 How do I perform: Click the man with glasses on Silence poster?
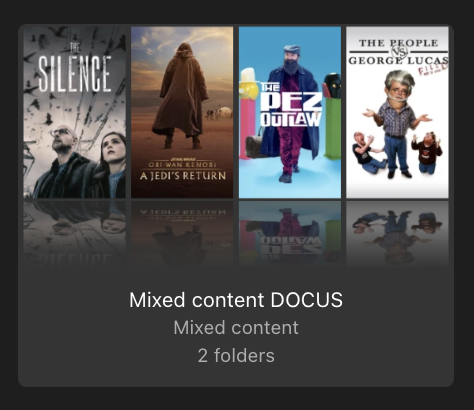(x=63, y=162)
